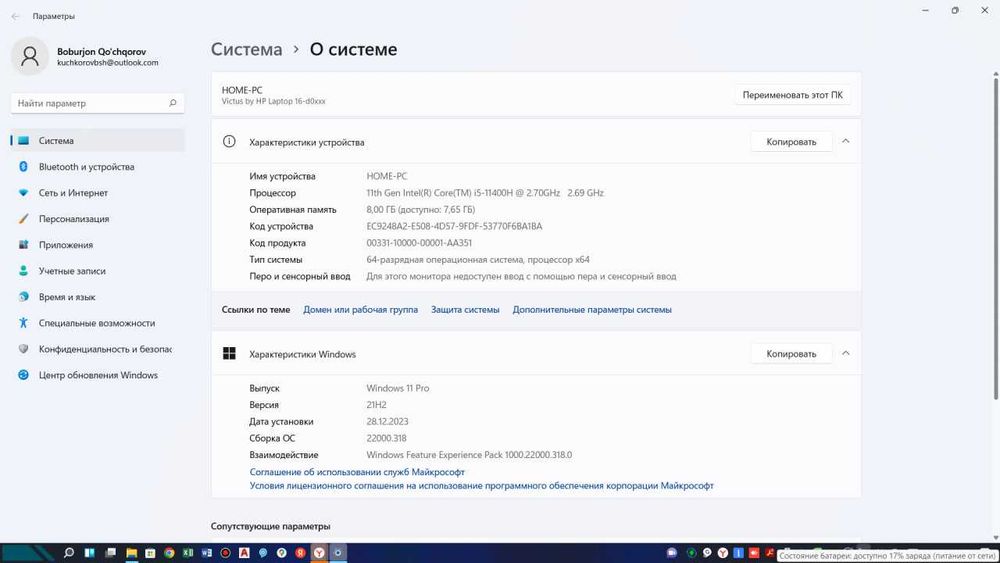Open taskbar Search magnifier
This screenshot has width=1000, height=563.
tap(69, 553)
